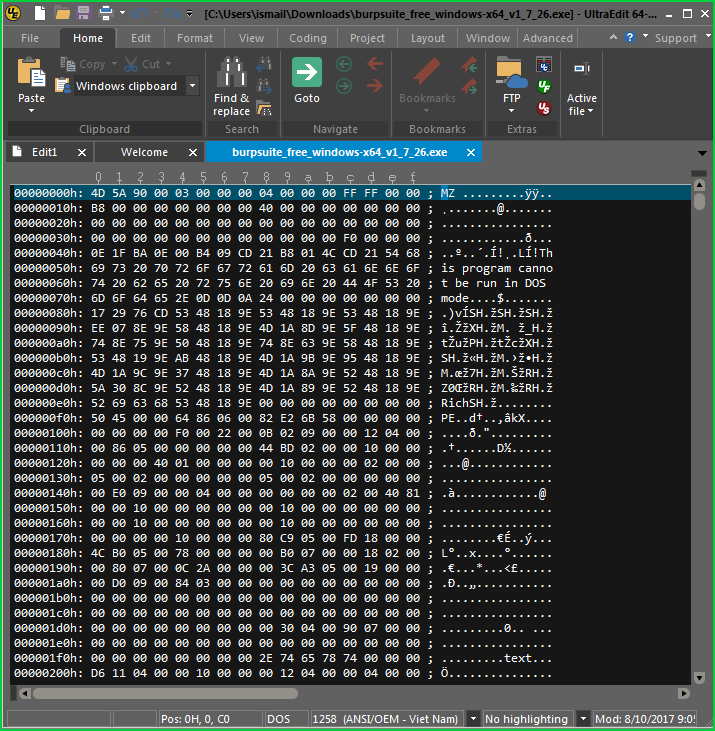
Task: Open the File ribbon tab
Action: click(30, 38)
